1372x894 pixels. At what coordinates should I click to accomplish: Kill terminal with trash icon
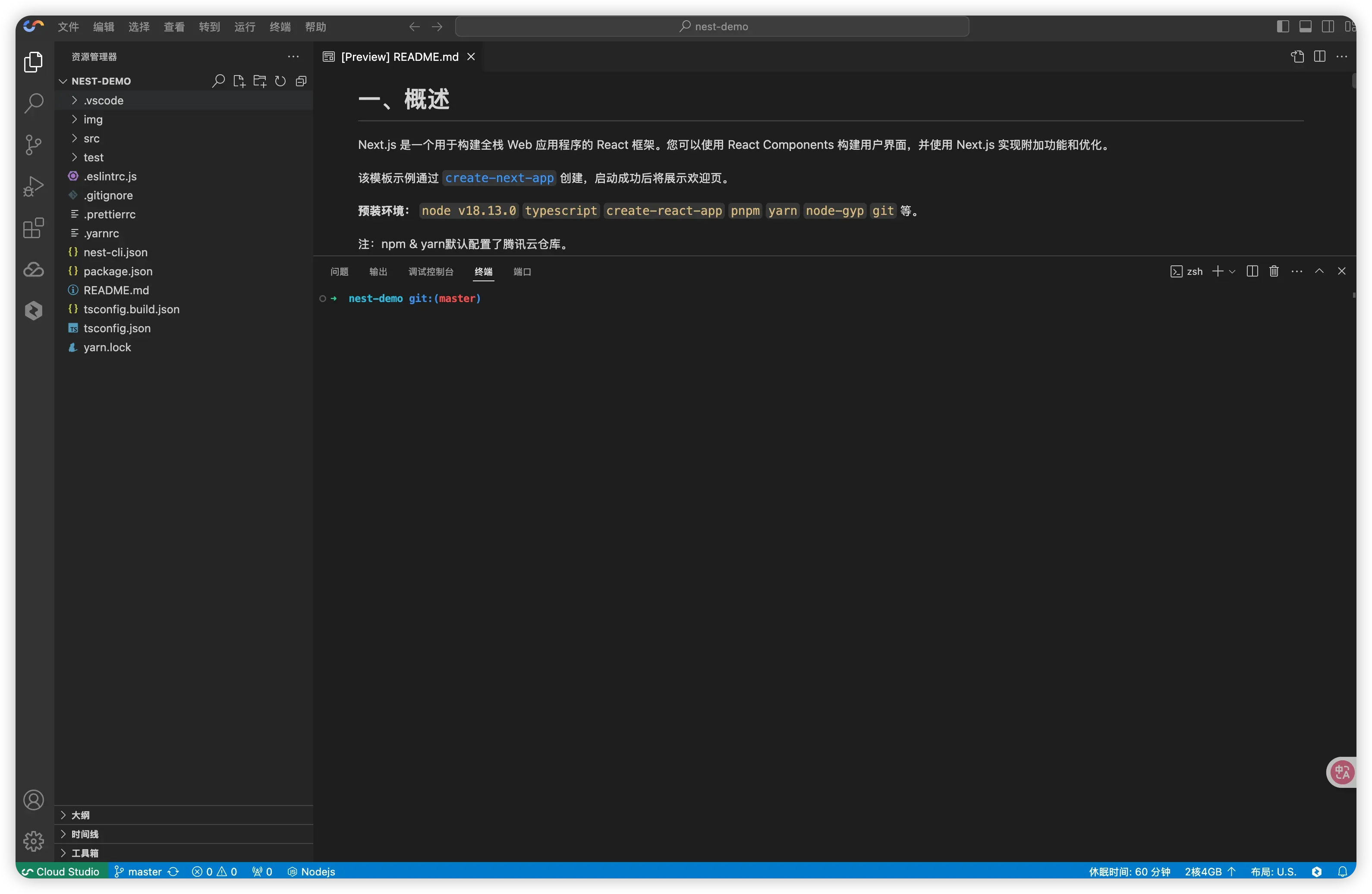(x=1274, y=271)
